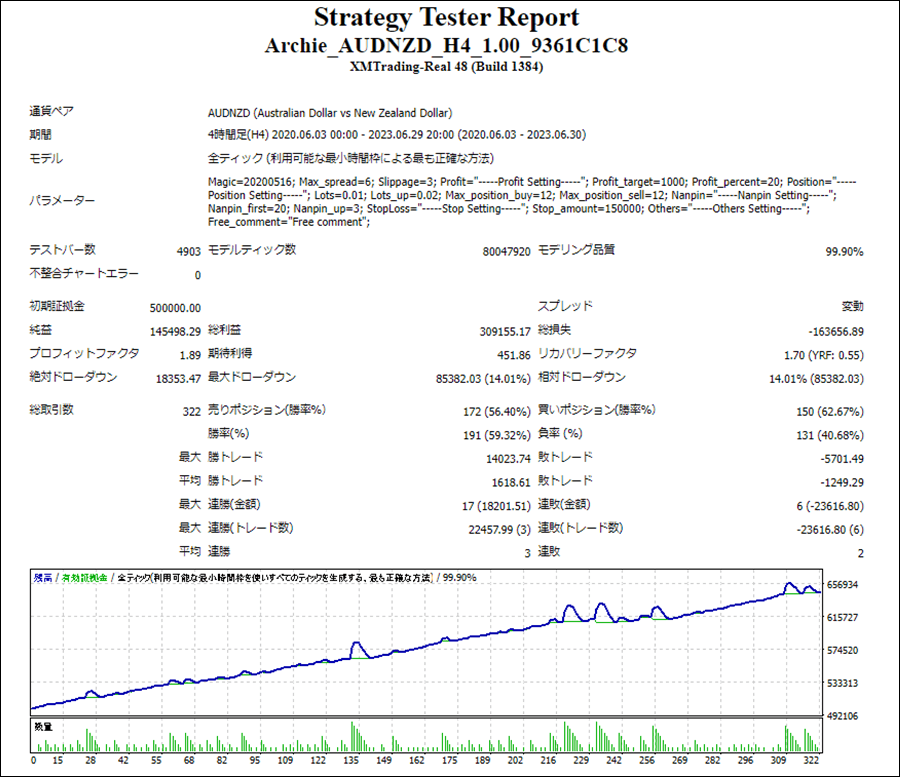Click the x-axis trade number 322
Viewport: 900px width, 777px height.
[x=811, y=760]
